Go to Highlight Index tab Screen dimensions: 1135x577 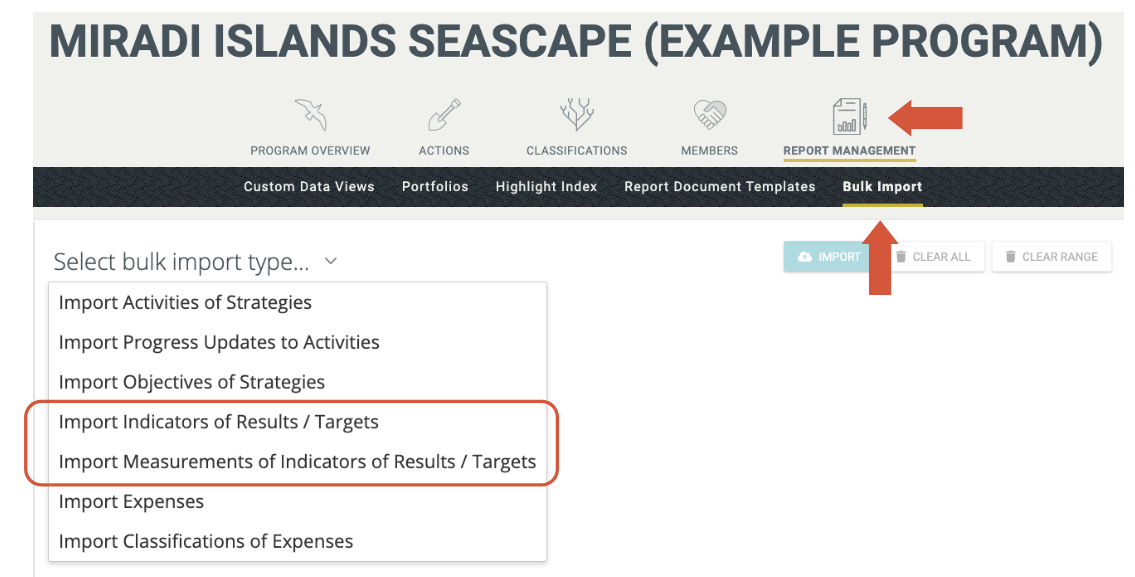point(546,187)
